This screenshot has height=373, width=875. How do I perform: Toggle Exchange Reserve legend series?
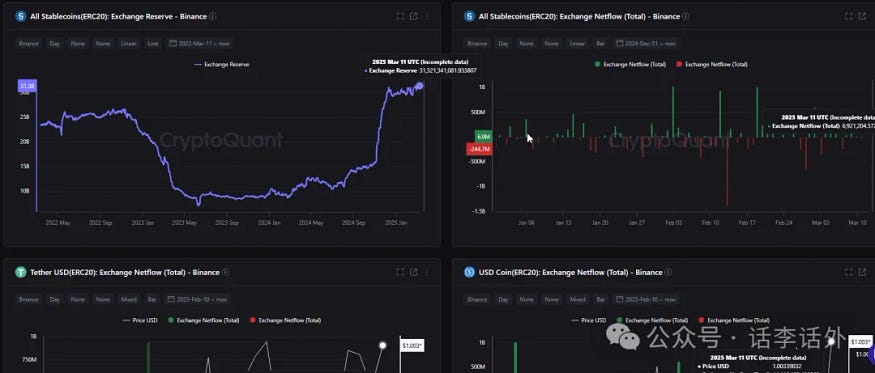(x=222, y=64)
